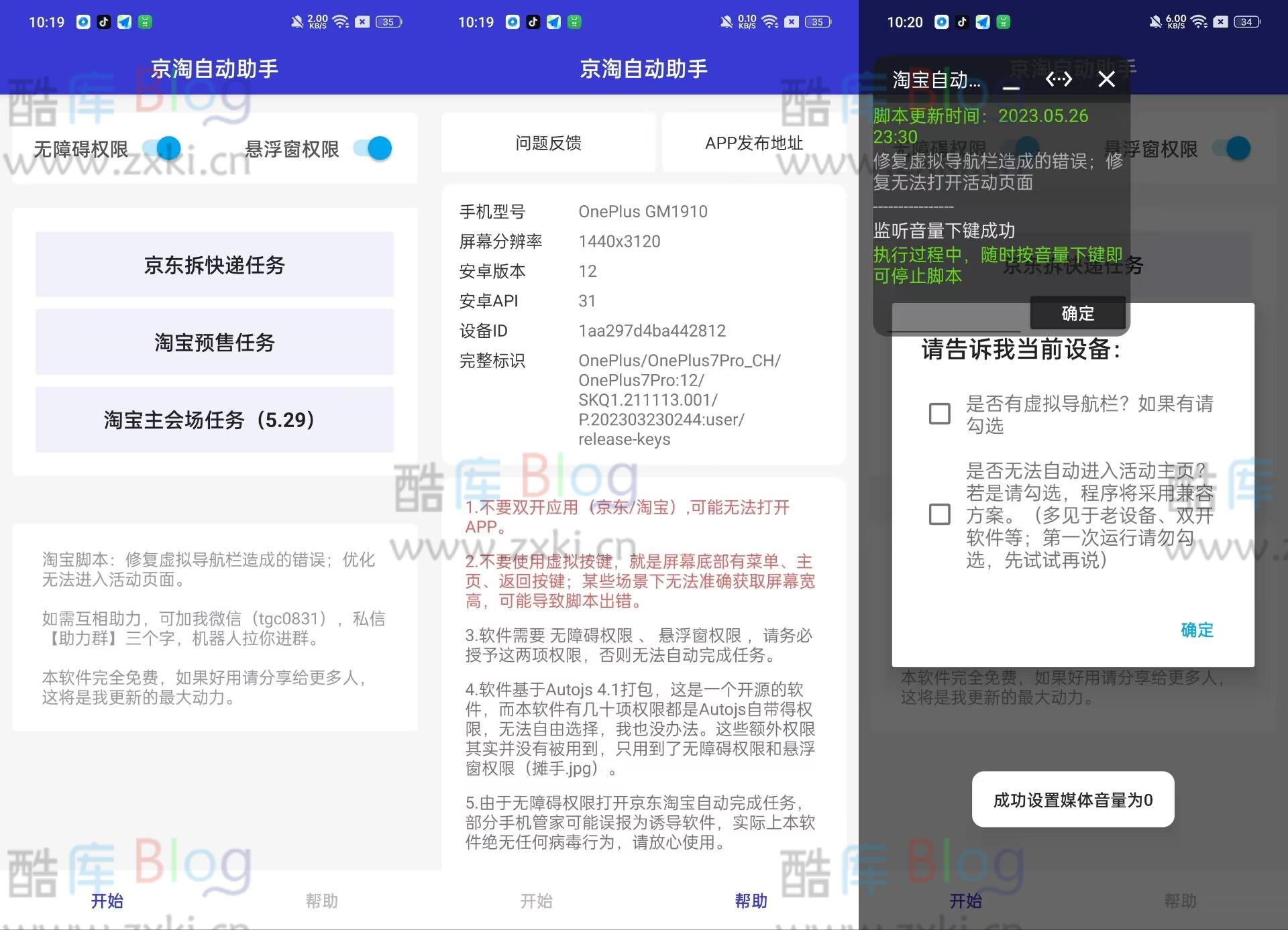
Task: Tap the resize arrows icon on the console window
Action: coord(1059,79)
